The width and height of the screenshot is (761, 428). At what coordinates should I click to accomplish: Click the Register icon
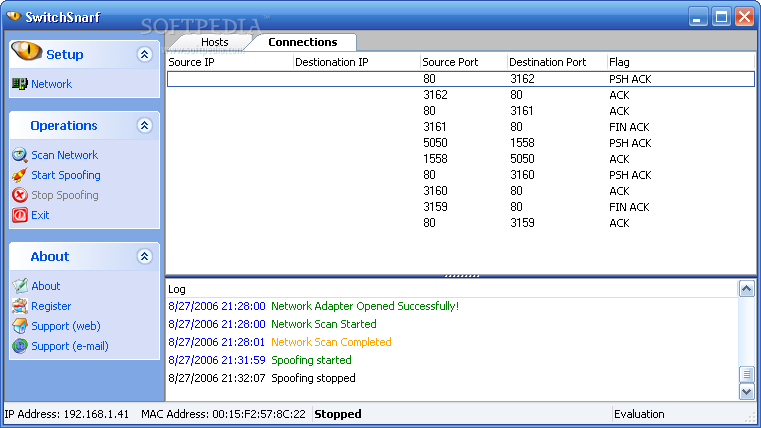pyautogui.click(x=19, y=306)
